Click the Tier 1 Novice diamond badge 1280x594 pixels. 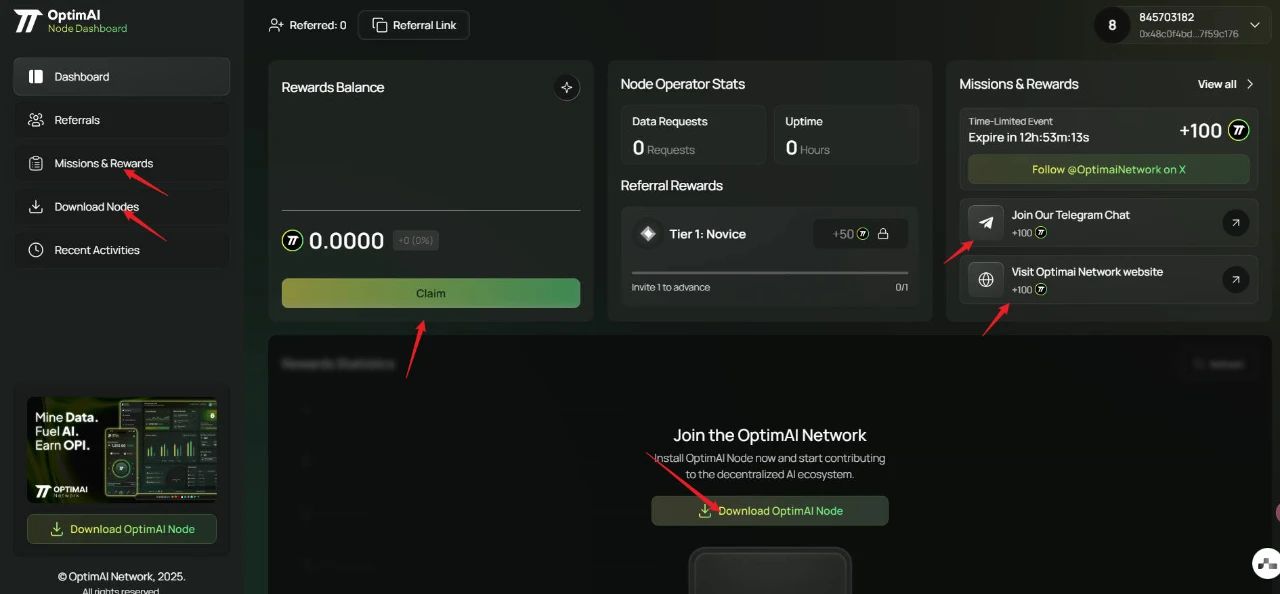tap(648, 234)
